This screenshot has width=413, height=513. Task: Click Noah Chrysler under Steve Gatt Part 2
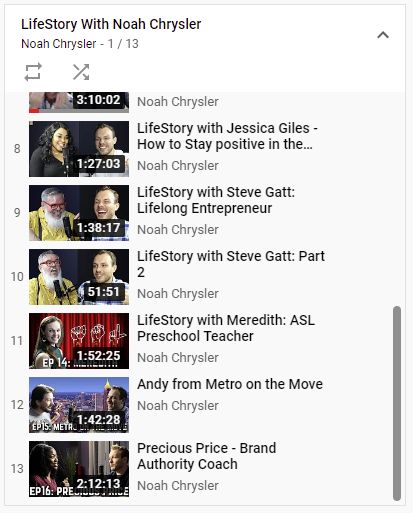pyautogui.click(x=178, y=294)
